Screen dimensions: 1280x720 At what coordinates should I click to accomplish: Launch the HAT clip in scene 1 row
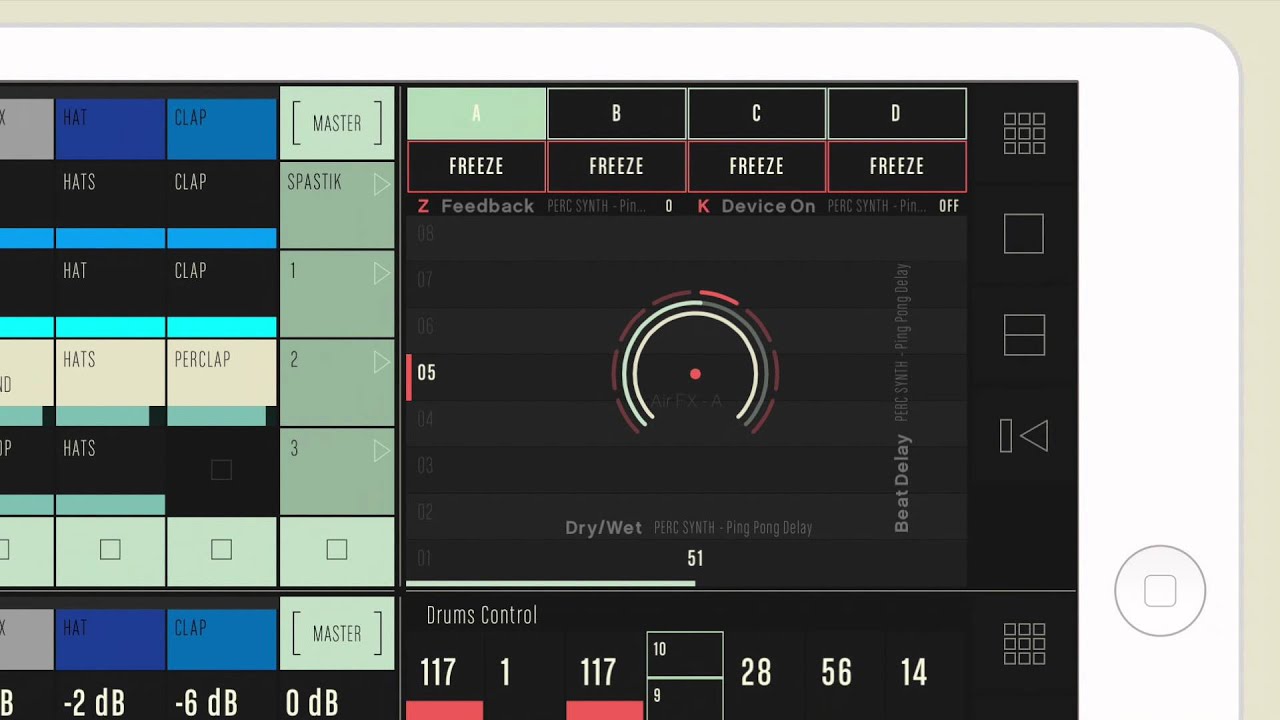(x=110, y=294)
